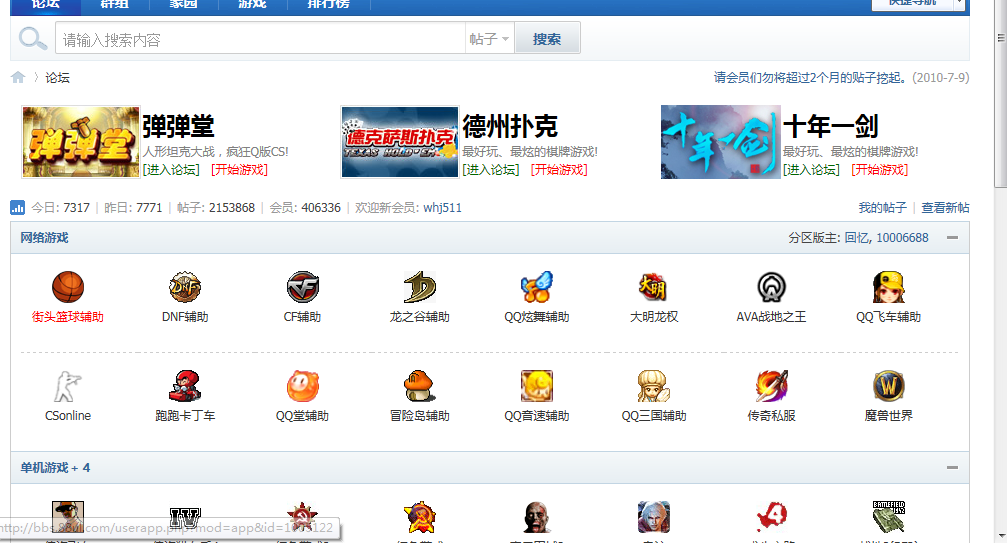Open the CF辅助 forum icon
This screenshot has width=1007, height=543.
pos(302,287)
